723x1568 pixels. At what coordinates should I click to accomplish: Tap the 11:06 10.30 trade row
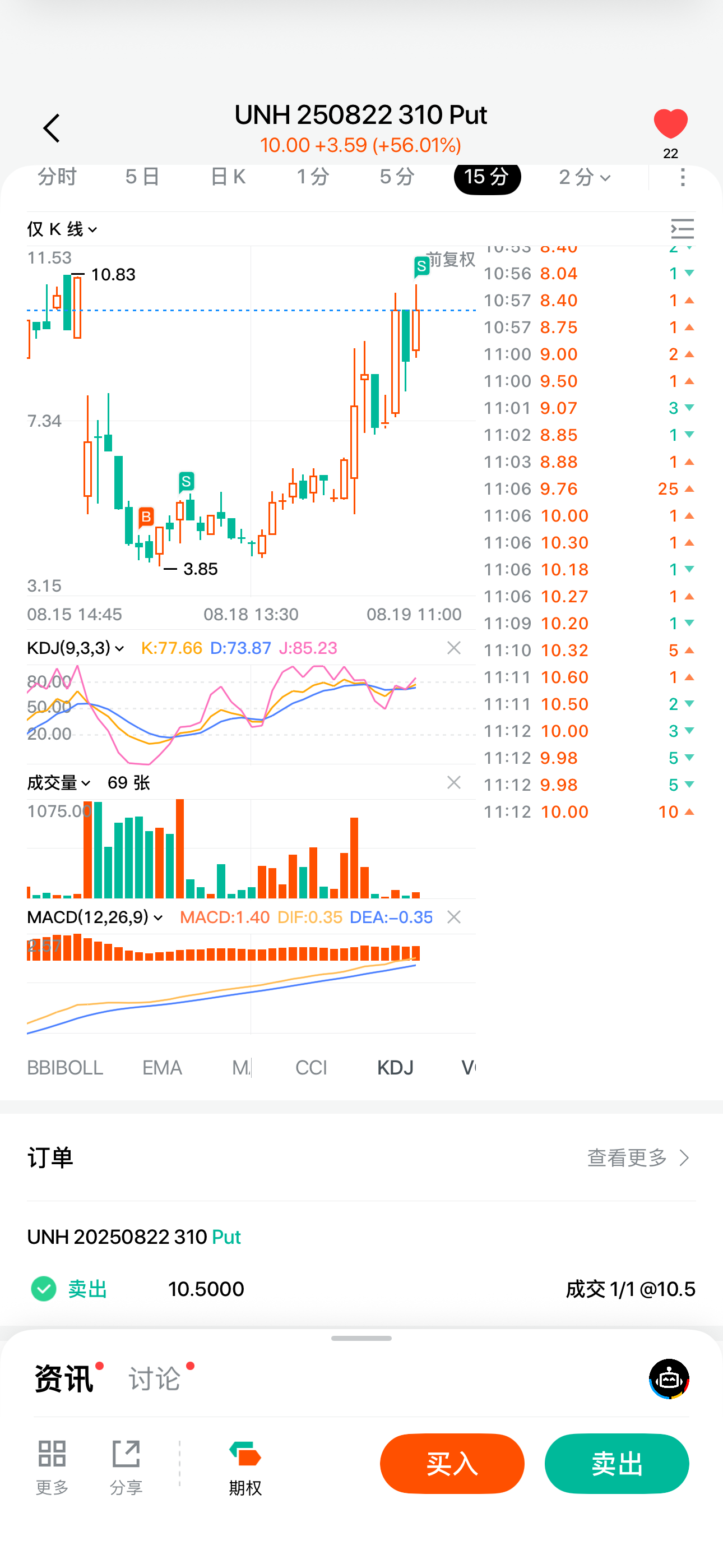589,542
